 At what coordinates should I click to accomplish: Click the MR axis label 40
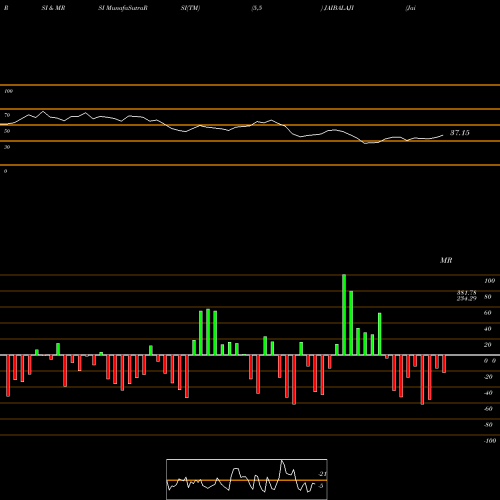pos(488,329)
